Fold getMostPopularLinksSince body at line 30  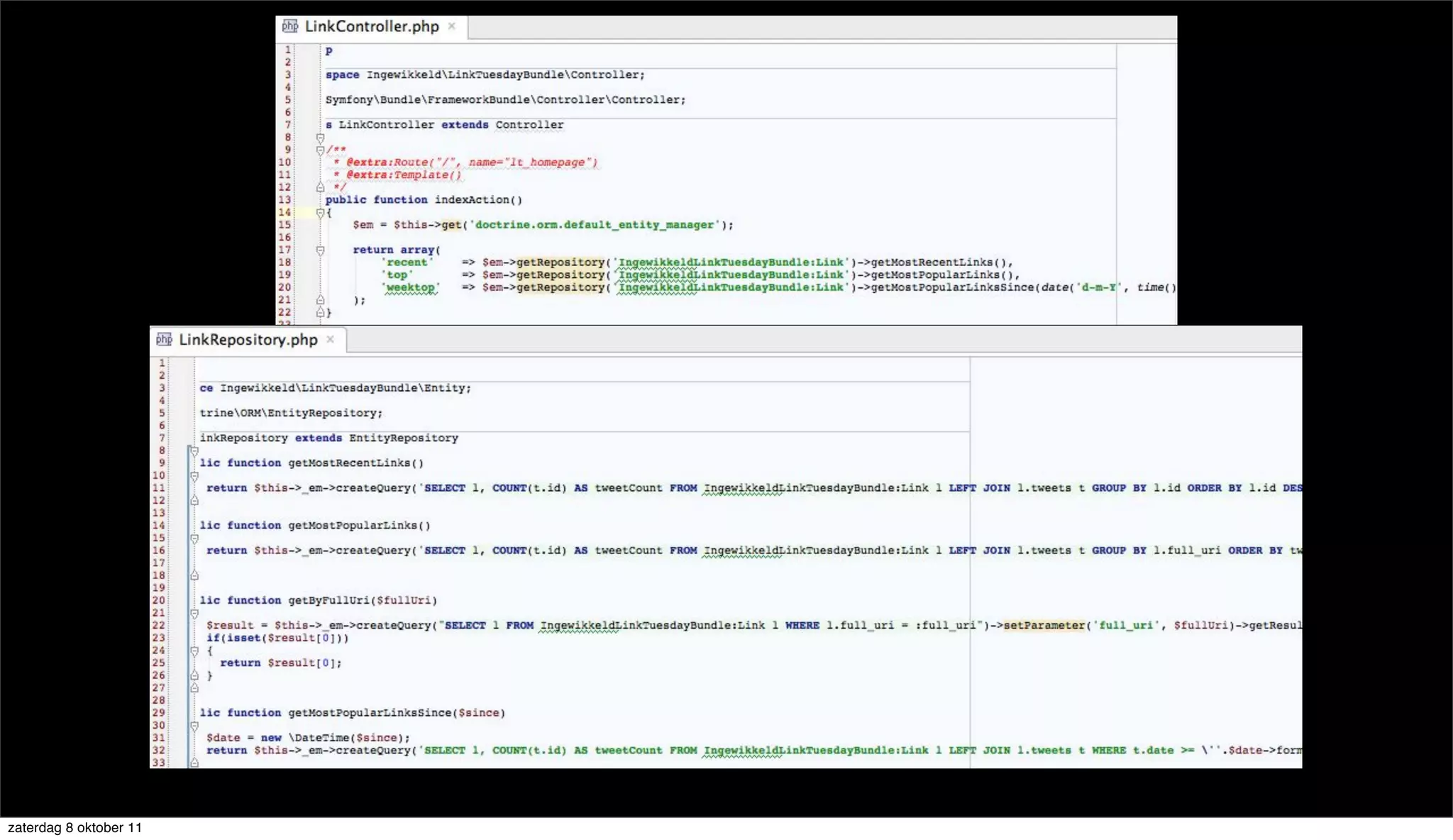(x=194, y=726)
